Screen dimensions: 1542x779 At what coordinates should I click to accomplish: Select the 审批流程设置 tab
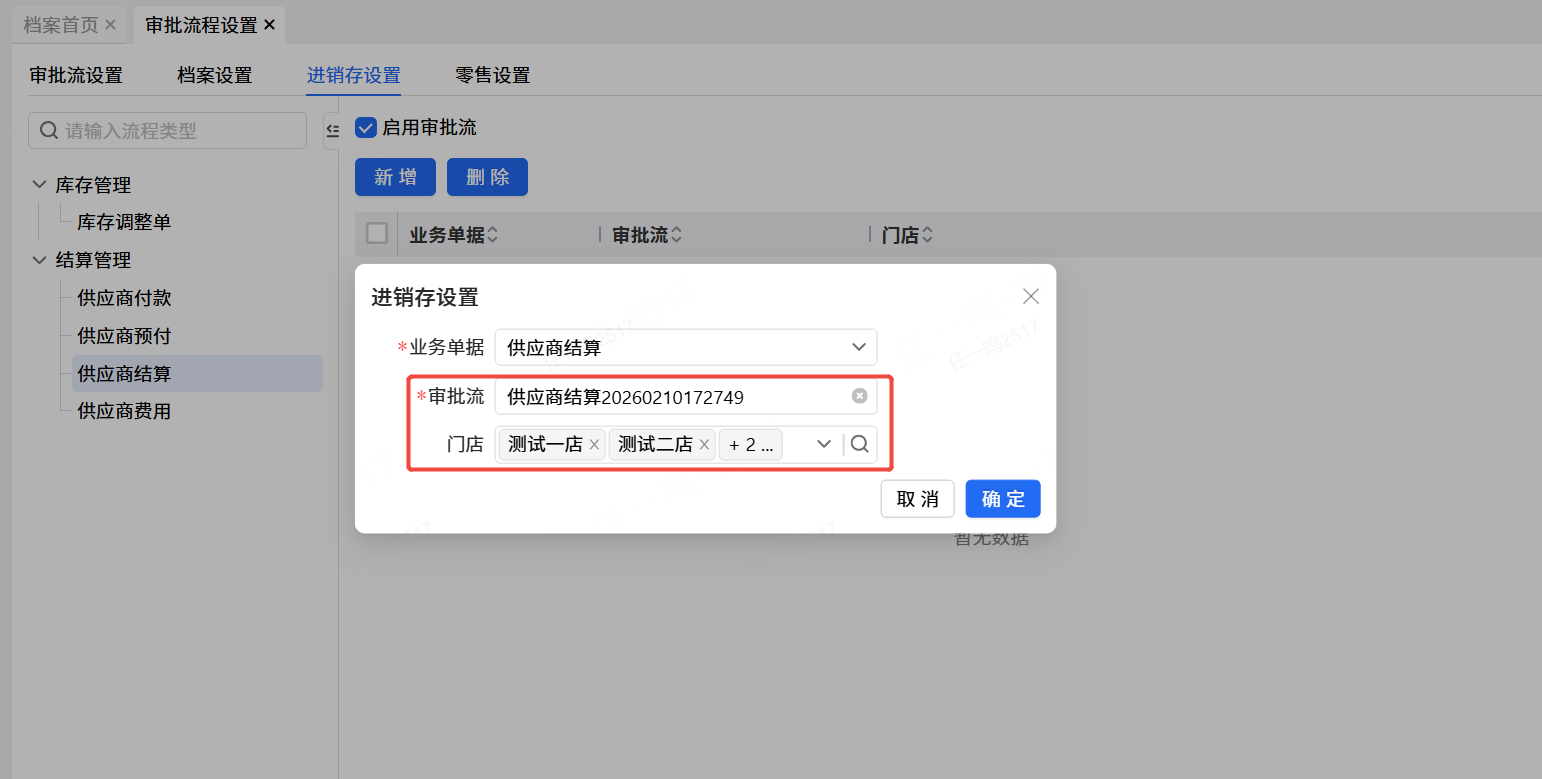pyautogui.click(x=201, y=25)
